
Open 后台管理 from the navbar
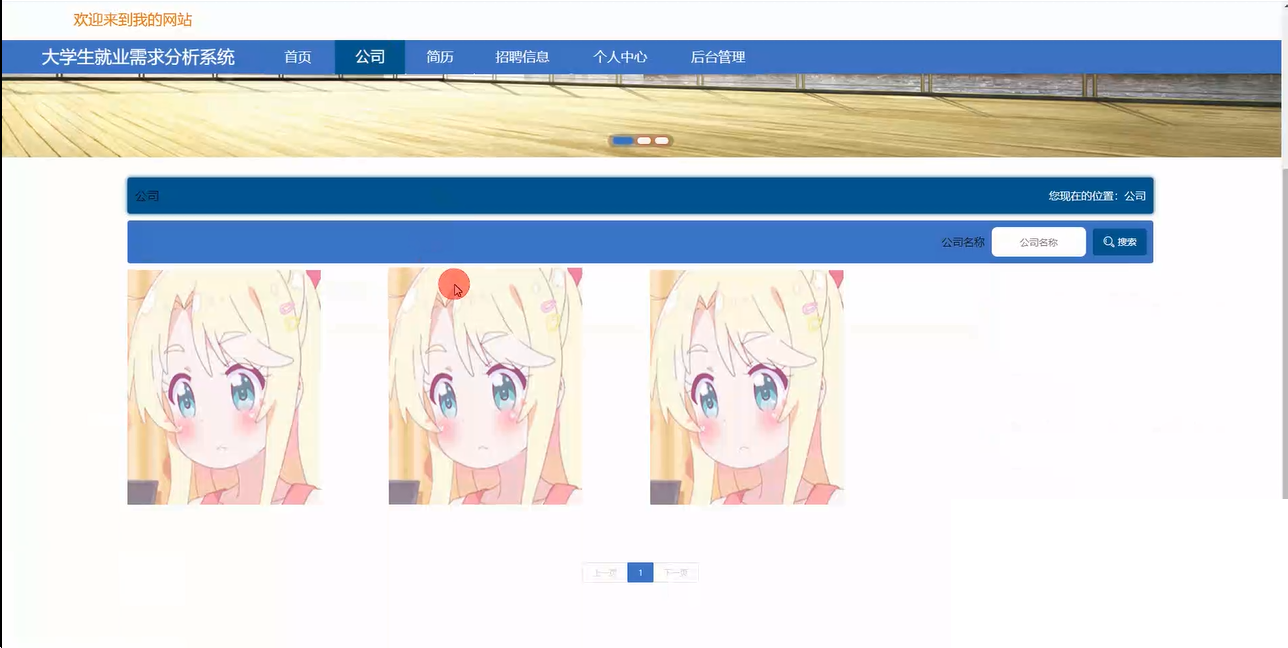[x=718, y=57]
